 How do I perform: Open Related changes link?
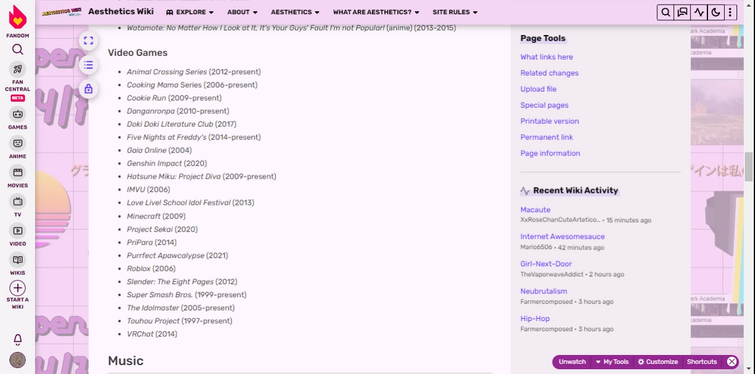549,73
